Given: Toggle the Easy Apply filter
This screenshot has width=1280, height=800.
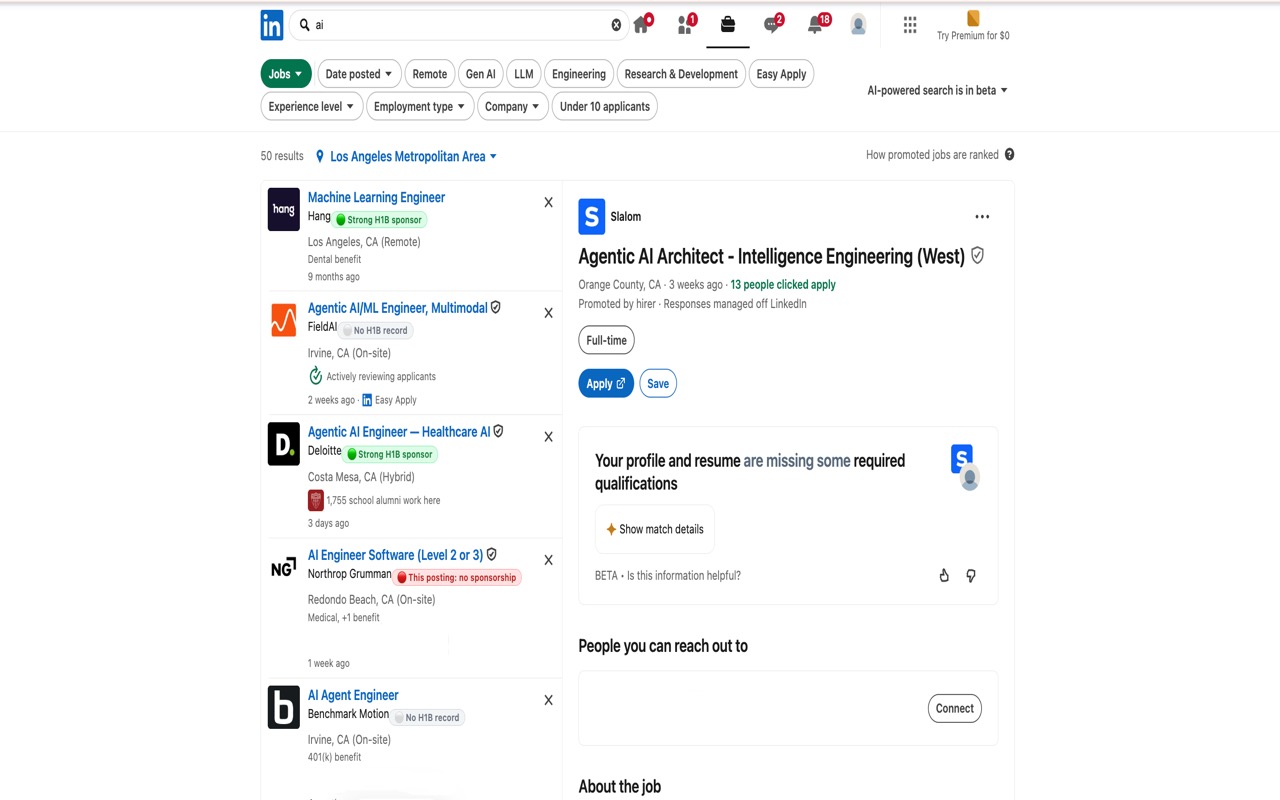Looking at the screenshot, I should (781, 74).
